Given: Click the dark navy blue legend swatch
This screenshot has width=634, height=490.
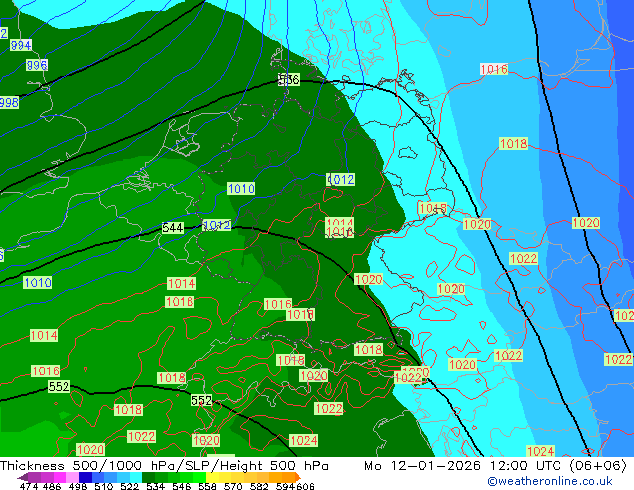Looking at the screenshot, I should click(85, 477).
